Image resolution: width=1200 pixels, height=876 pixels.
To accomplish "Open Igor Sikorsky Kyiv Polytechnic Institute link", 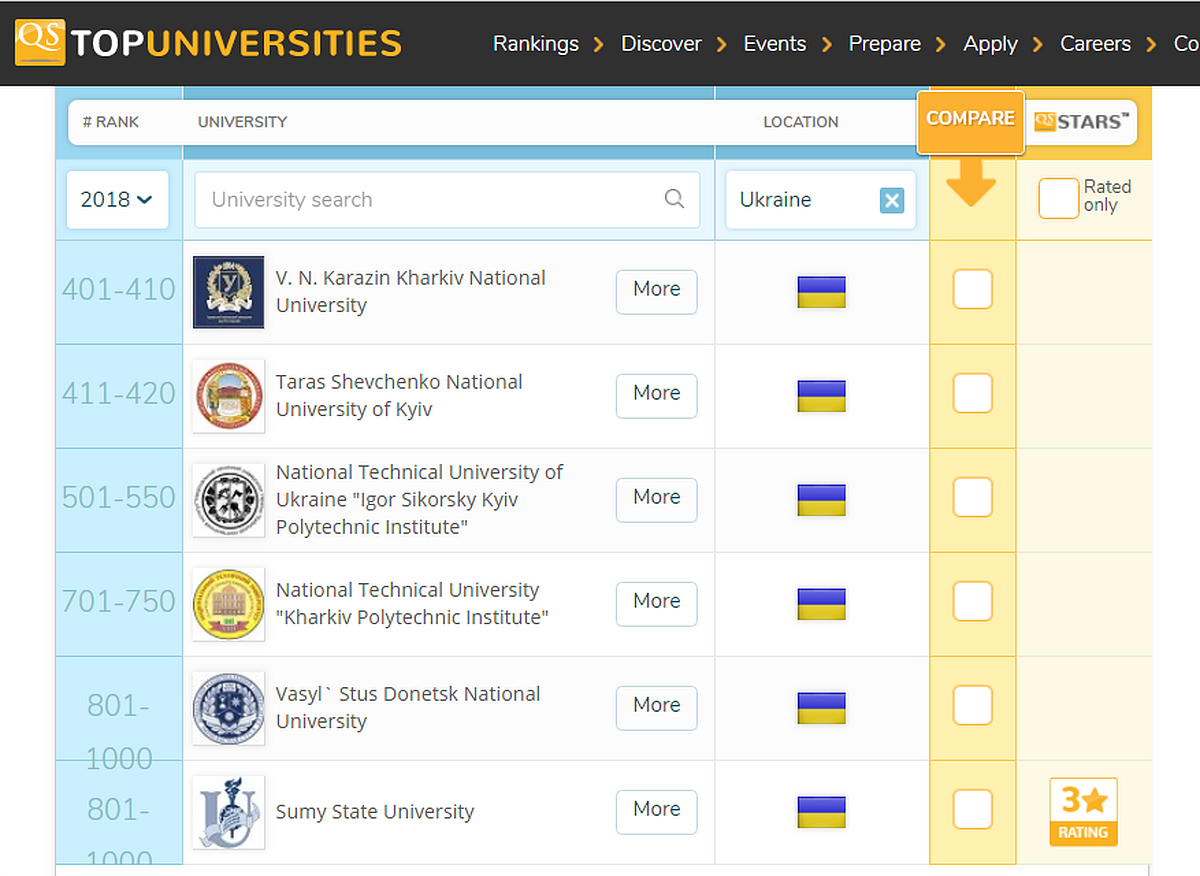I will coord(420,499).
